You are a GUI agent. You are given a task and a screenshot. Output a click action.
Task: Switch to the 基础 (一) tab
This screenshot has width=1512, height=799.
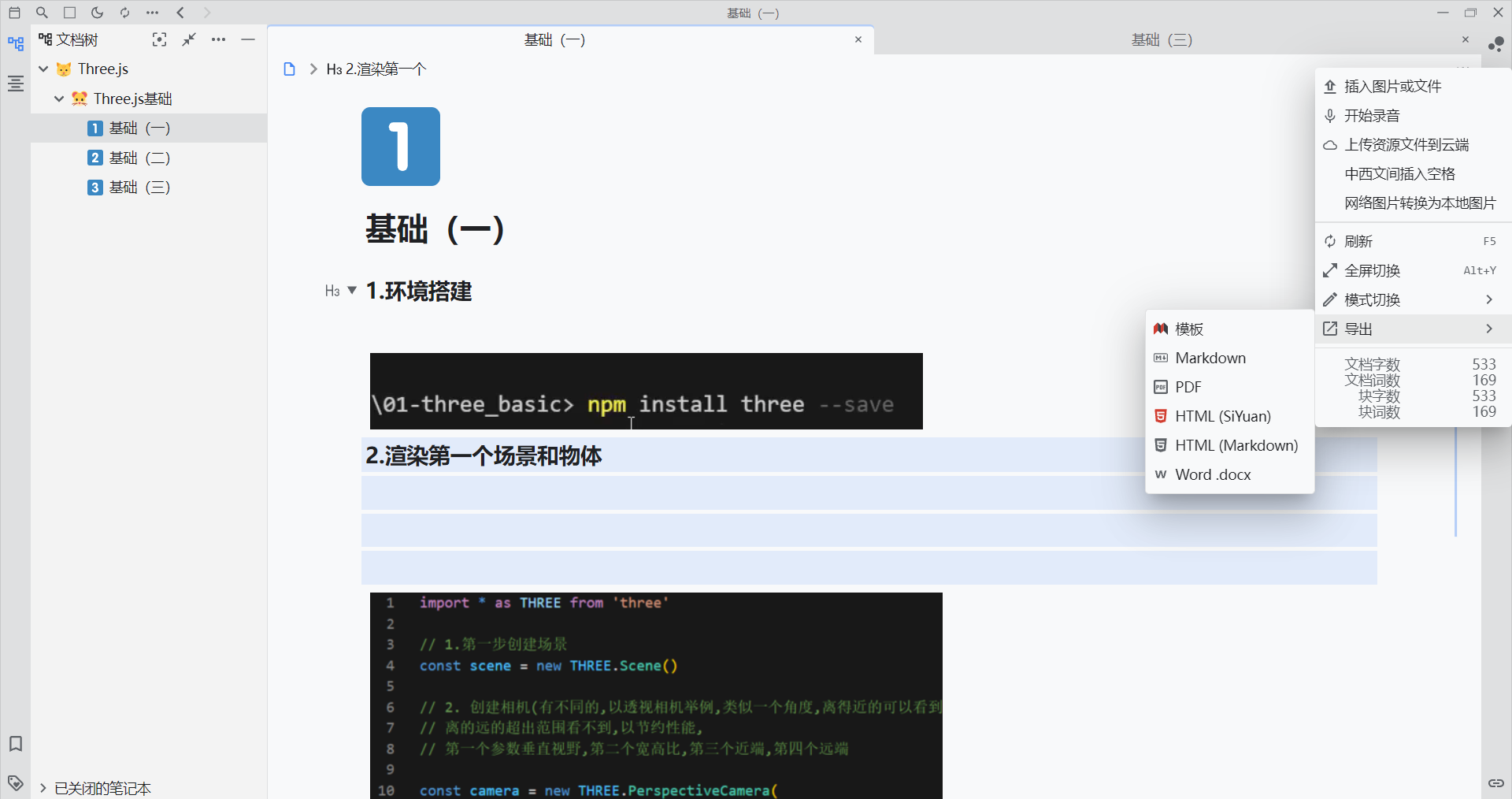point(571,40)
